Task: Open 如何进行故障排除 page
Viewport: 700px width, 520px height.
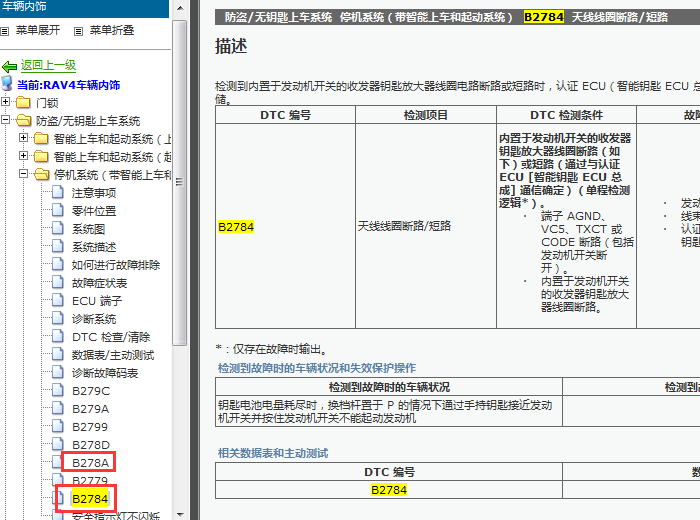Action: pyautogui.click(x=116, y=265)
